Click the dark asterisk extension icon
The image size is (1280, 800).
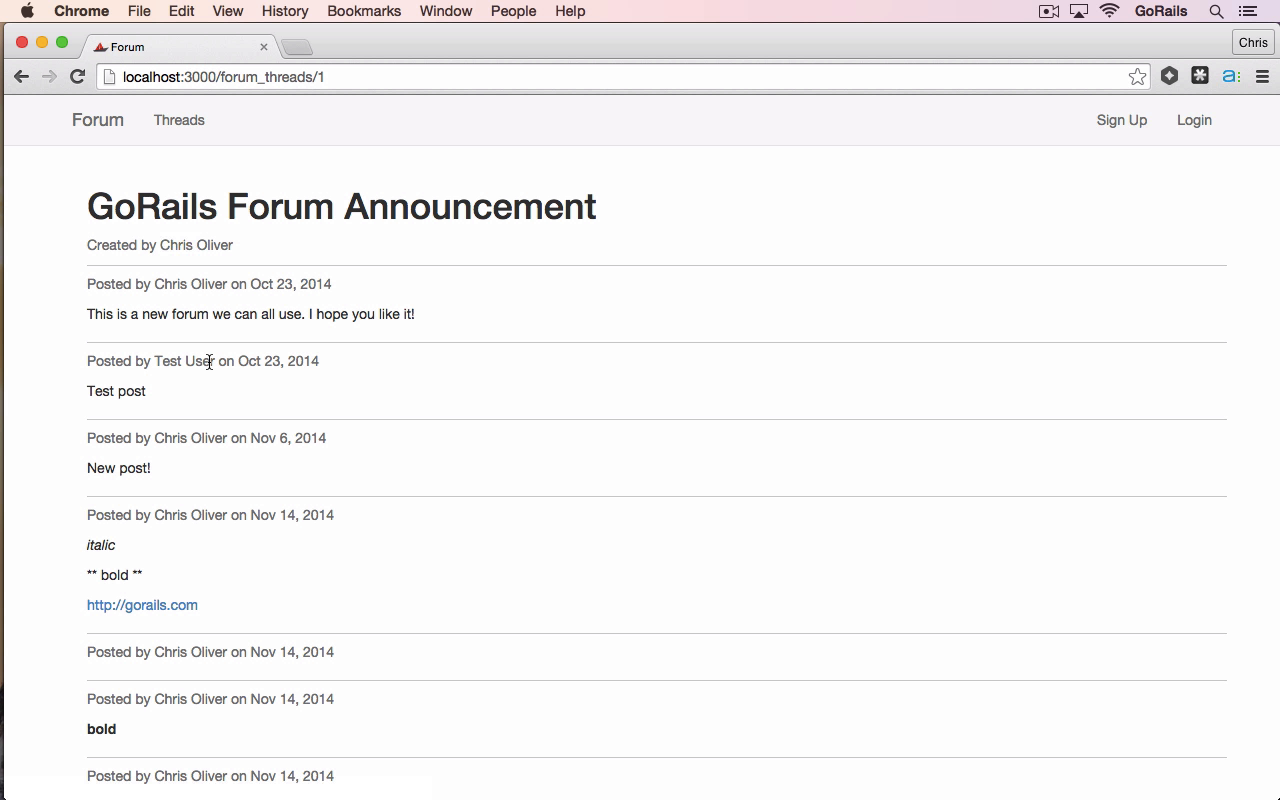(1200, 76)
